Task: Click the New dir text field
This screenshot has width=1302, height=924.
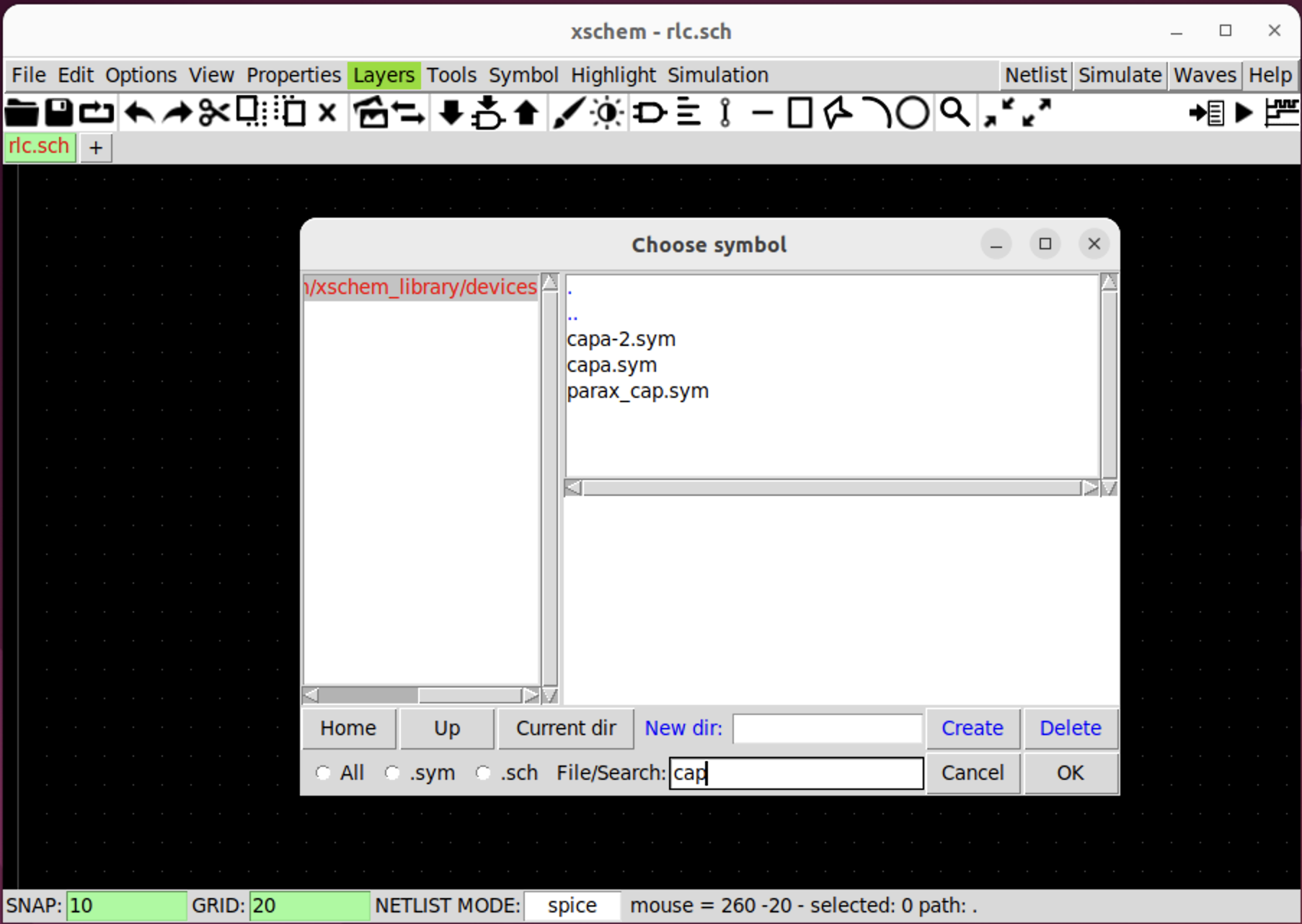Action: point(827,728)
